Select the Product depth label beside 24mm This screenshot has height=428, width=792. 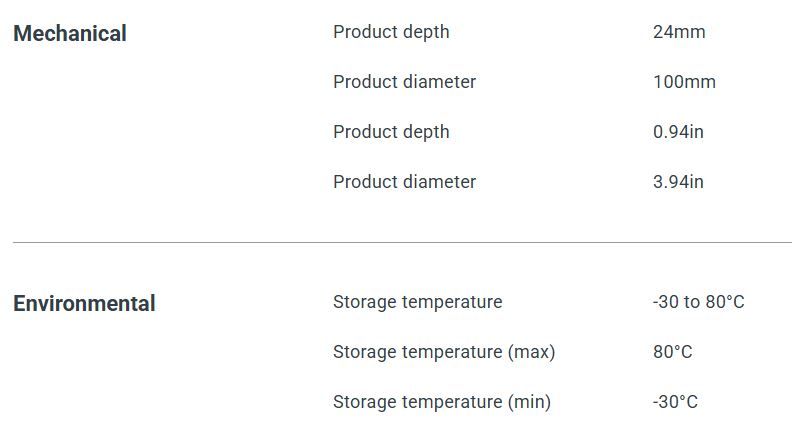tap(391, 32)
